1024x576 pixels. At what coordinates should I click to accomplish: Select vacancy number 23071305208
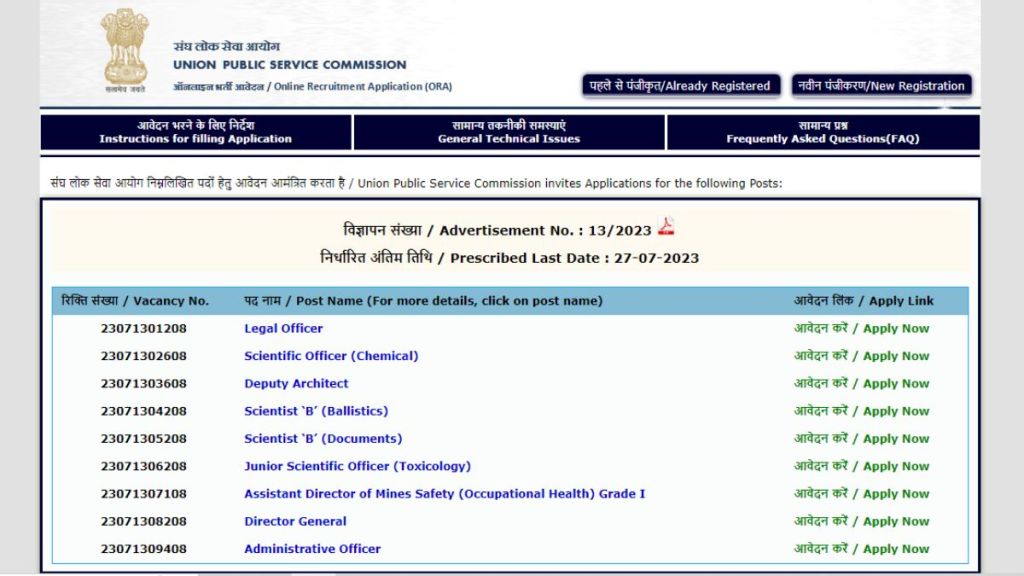pos(144,438)
